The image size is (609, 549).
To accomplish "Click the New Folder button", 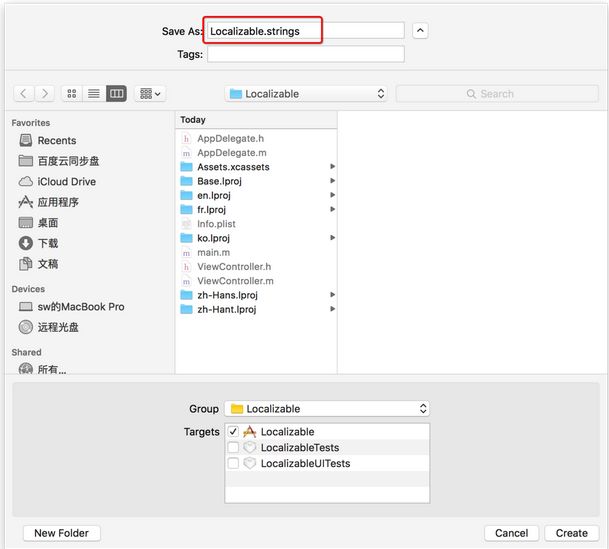I will tap(61, 533).
